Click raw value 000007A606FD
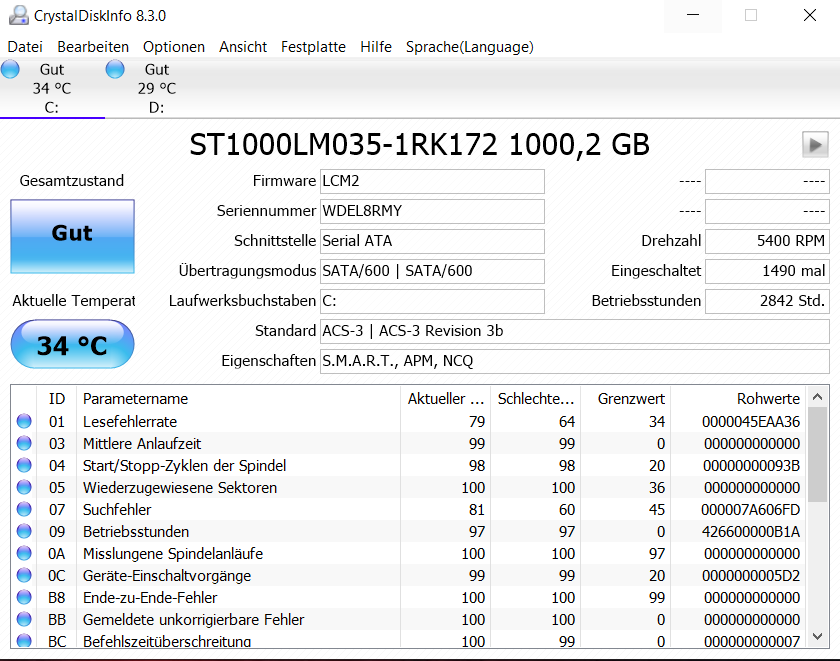 point(751,510)
